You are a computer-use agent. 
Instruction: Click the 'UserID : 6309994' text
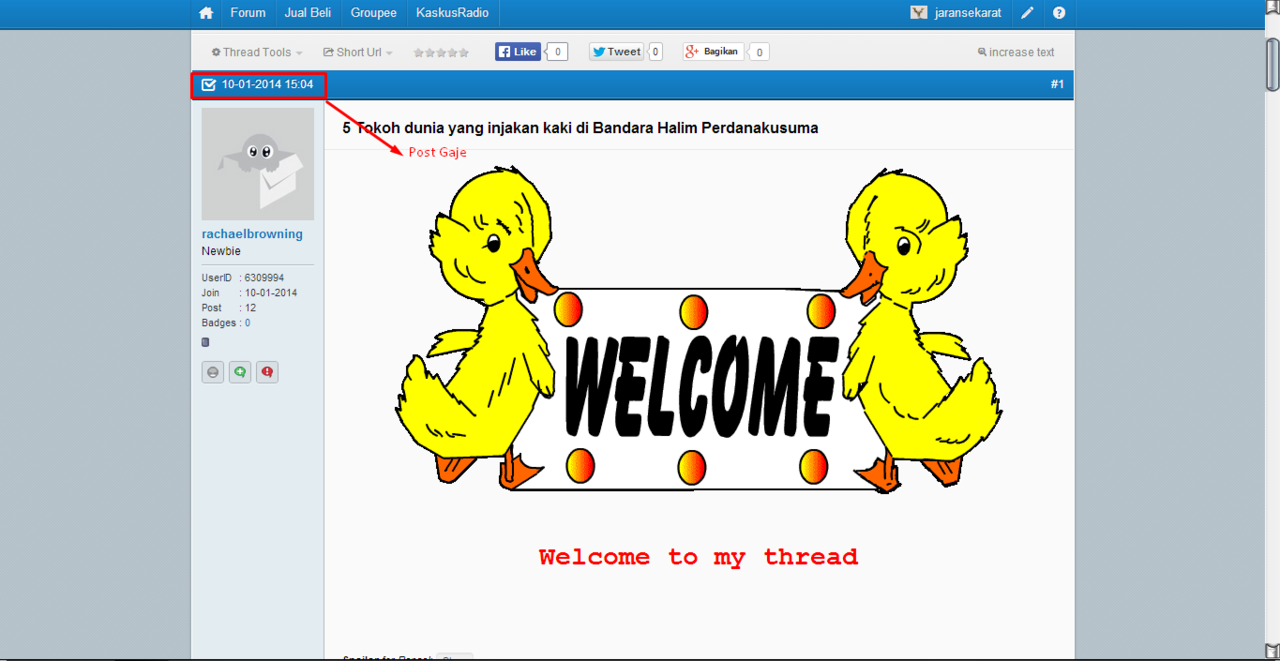(x=243, y=278)
